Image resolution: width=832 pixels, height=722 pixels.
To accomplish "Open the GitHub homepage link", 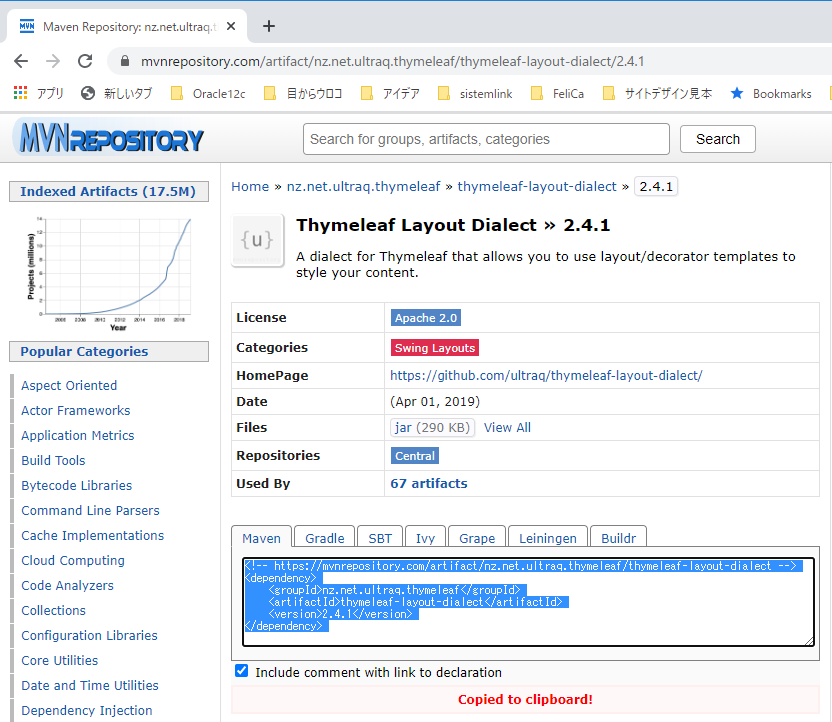I will click(x=546, y=376).
